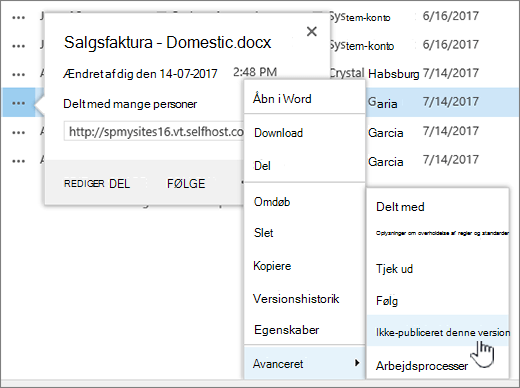Image resolution: width=520 pixels, height=388 pixels.
Task: Open Oplysninger om overholdelse submenu item
Action: click(x=442, y=233)
